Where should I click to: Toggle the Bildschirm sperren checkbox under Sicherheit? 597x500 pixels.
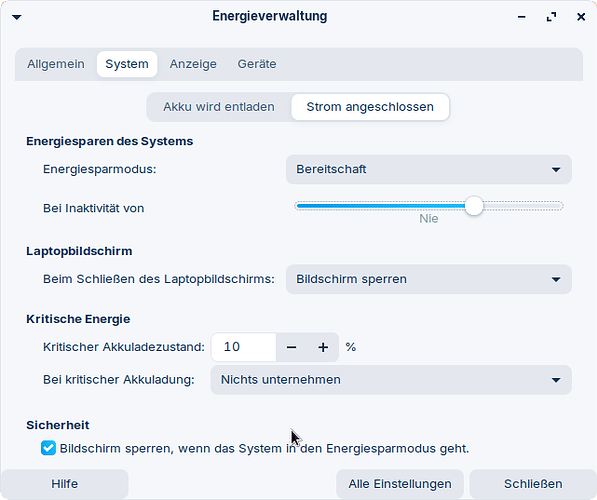[x=48, y=448]
